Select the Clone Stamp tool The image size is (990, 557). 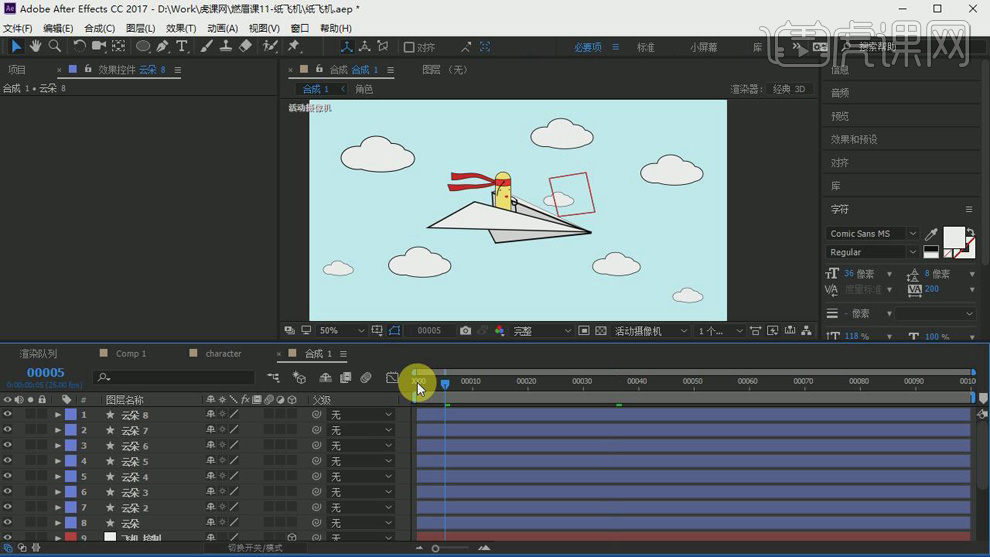coord(225,46)
